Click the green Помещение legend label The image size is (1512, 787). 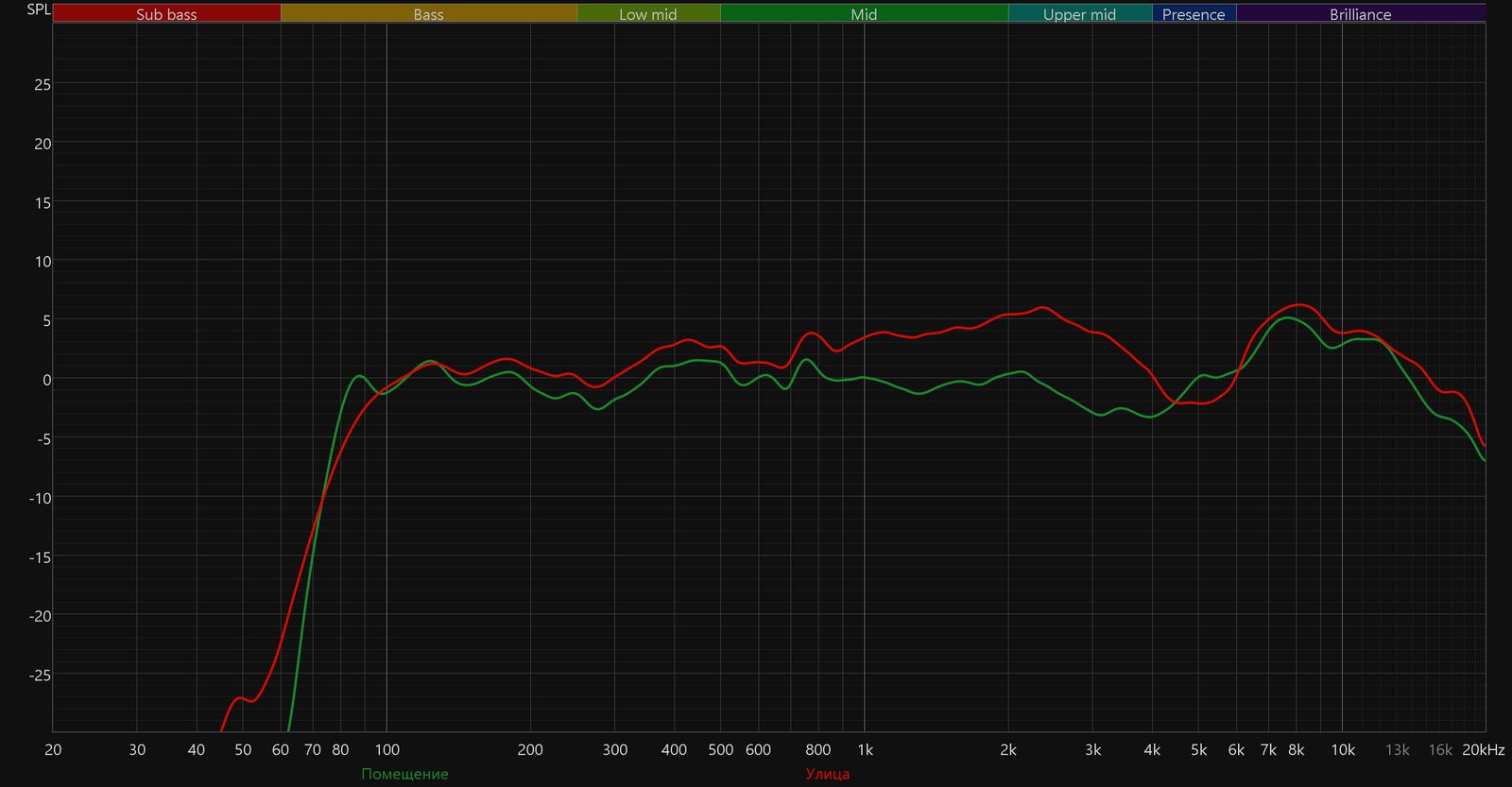[x=404, y=774]
